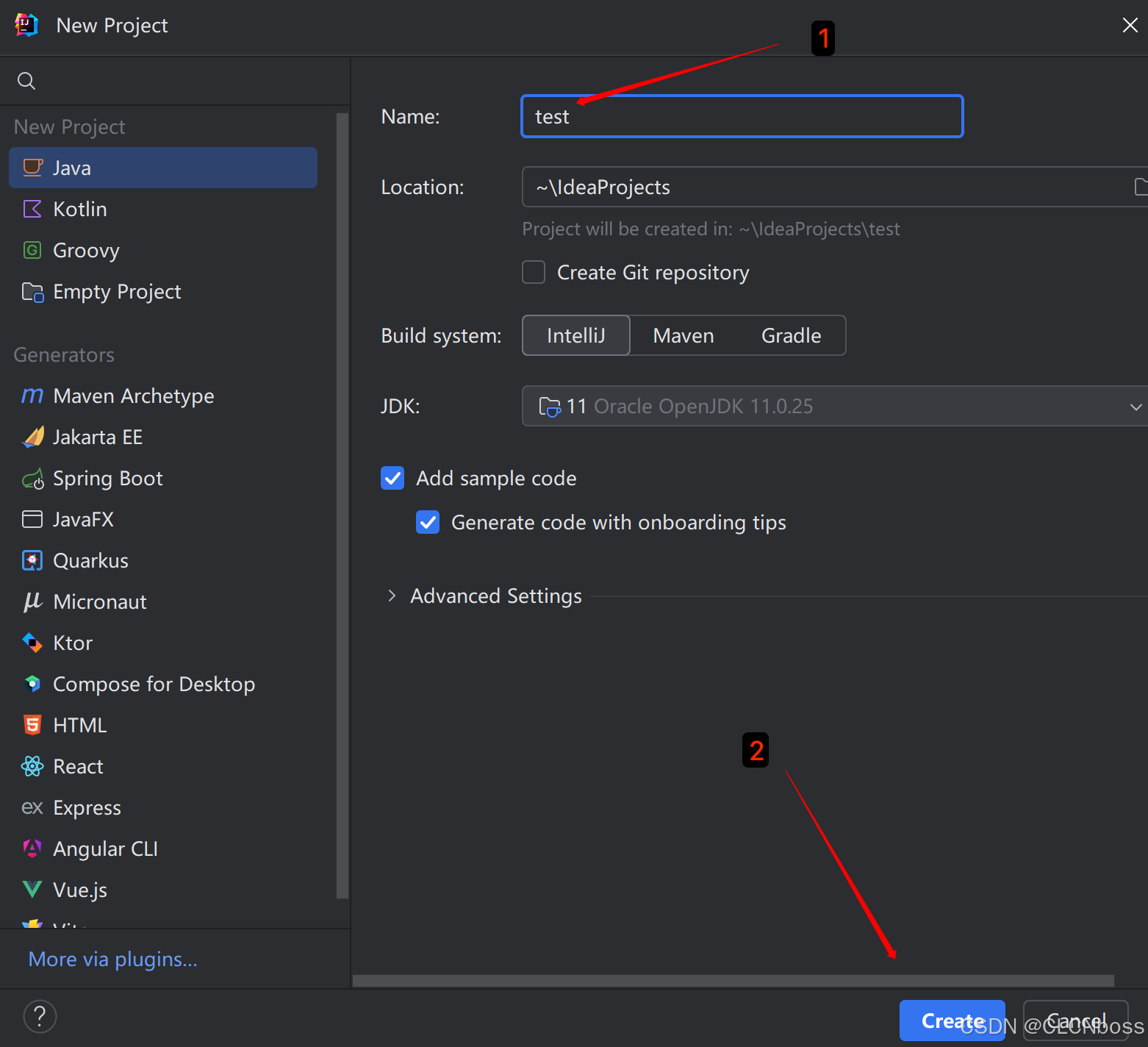Click the HTML5 shield icon
Screen dimensions: 1148x1047
(x=32, y=725)
